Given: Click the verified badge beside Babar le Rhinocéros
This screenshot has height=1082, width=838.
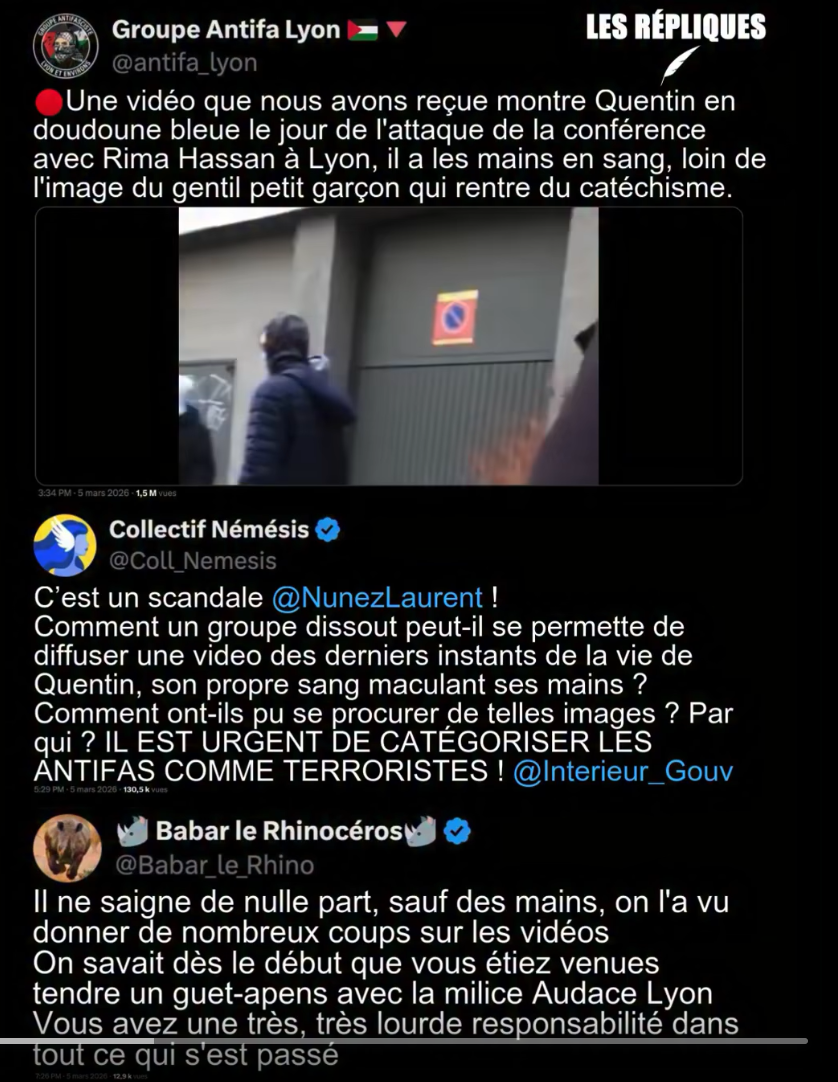Looking at the screenshot, I should [457, 832].
